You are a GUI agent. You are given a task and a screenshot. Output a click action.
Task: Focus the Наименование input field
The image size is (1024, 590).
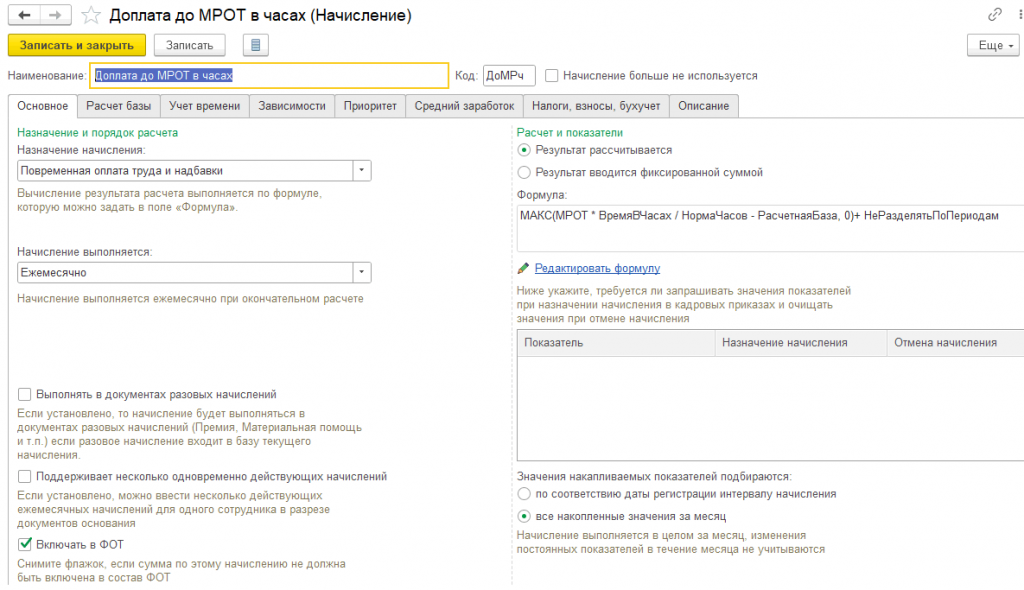point(269,76)
